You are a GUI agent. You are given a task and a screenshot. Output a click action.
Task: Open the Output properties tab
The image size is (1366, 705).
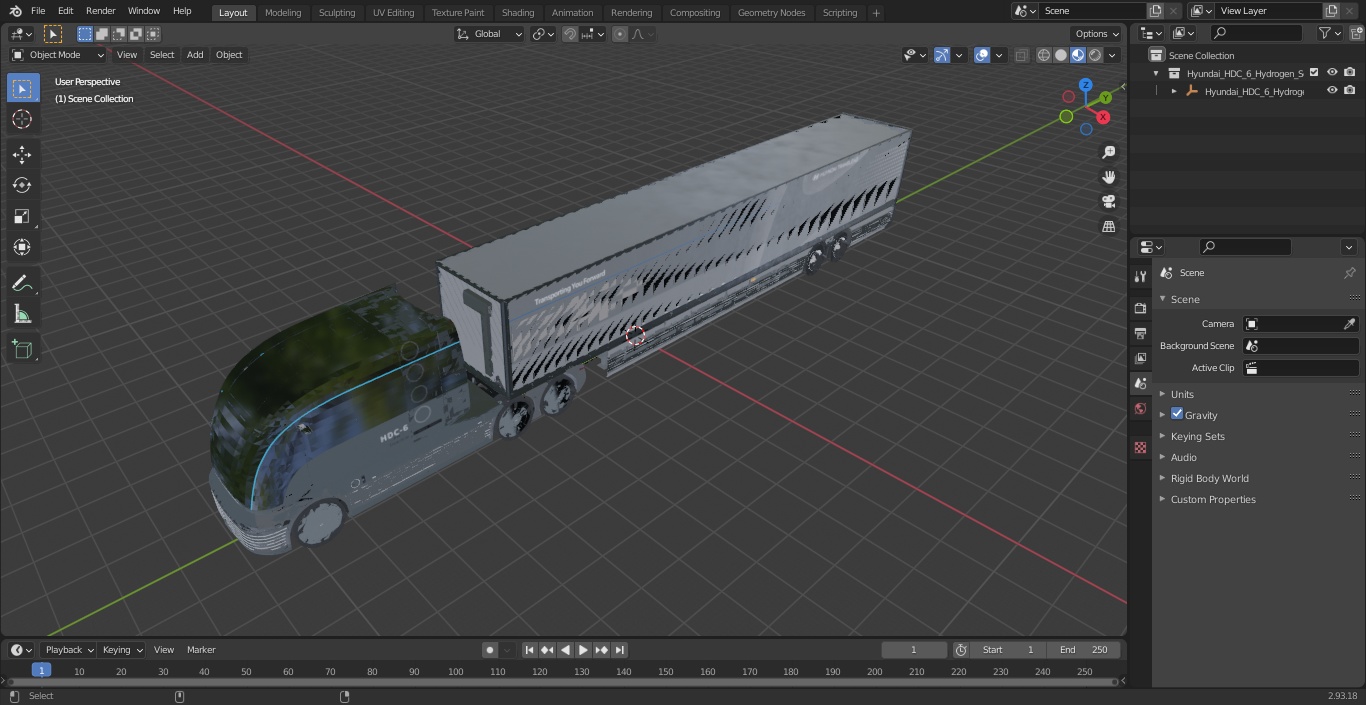1140,333
